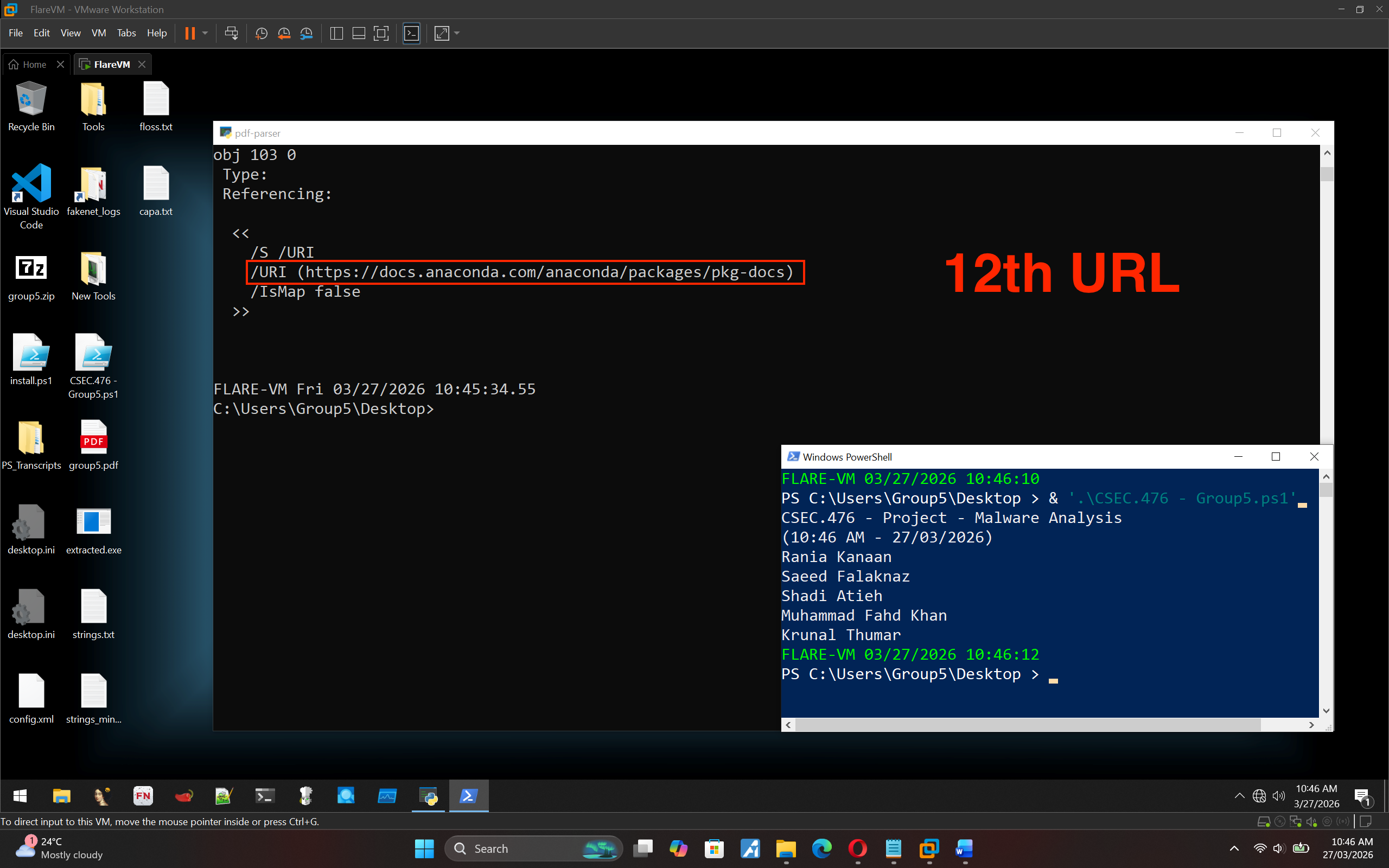The width and height of the screenshot is (1389, 868).
Task: Toggle the thumbnail bar view
Action: pos(359,33)
